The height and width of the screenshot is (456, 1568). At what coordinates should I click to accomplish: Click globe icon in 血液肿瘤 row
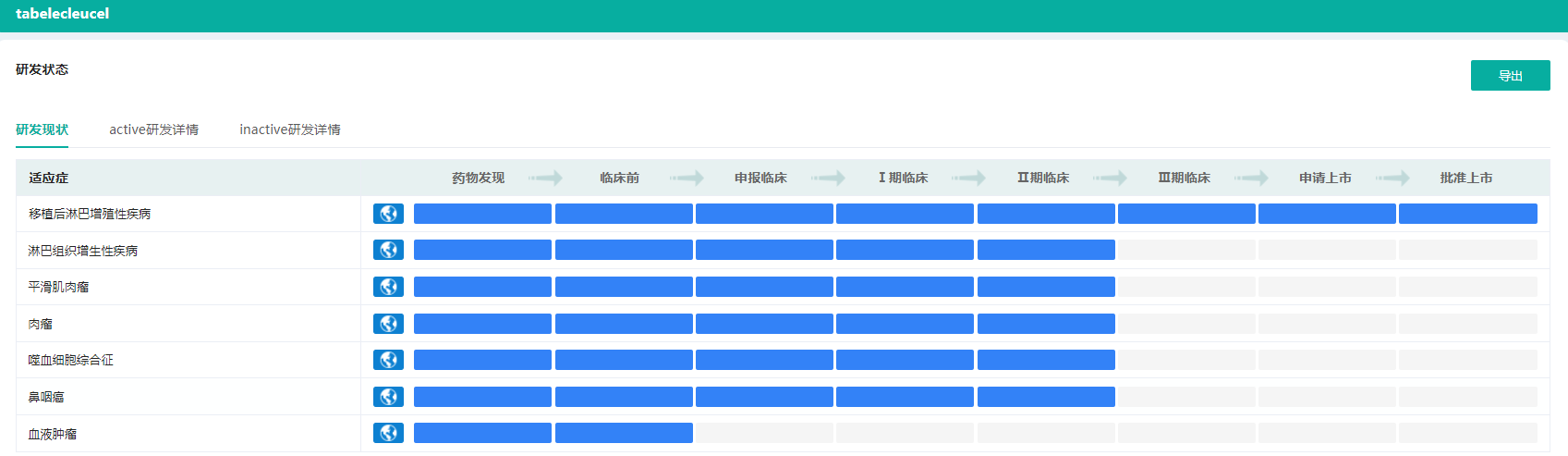click(x=388, y=433)
